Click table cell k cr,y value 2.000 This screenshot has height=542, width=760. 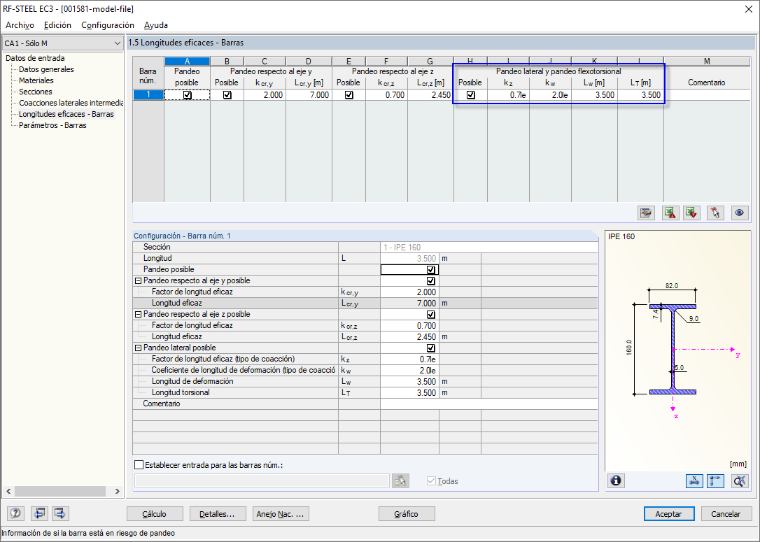point(265,95)
